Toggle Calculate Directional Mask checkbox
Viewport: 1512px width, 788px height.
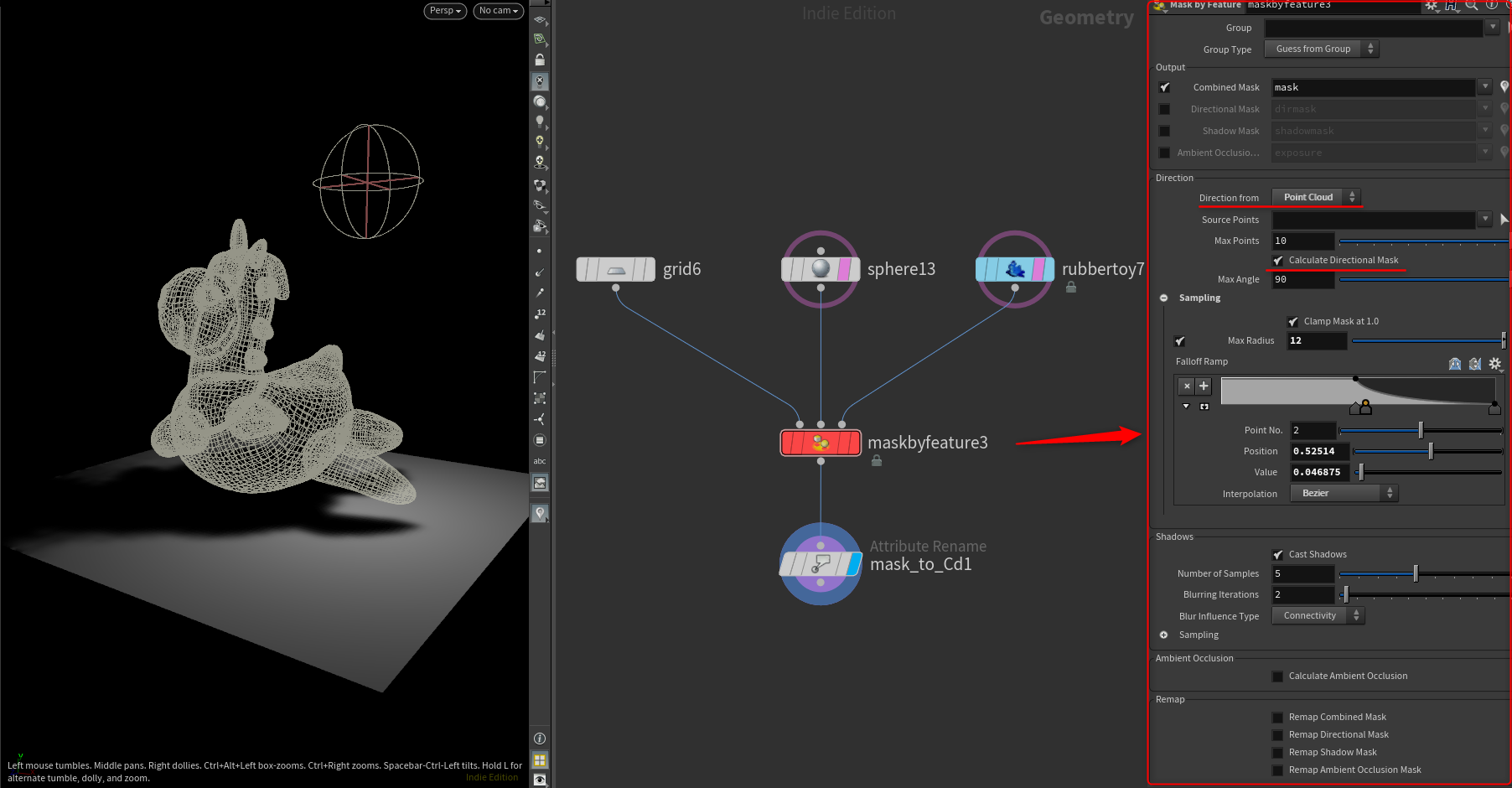pyautogui.click(x=1278, y=261)
